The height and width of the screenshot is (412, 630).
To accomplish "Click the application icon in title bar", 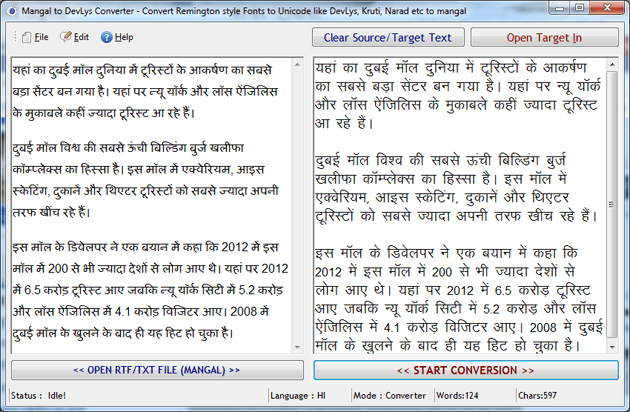I will [12, 11].
